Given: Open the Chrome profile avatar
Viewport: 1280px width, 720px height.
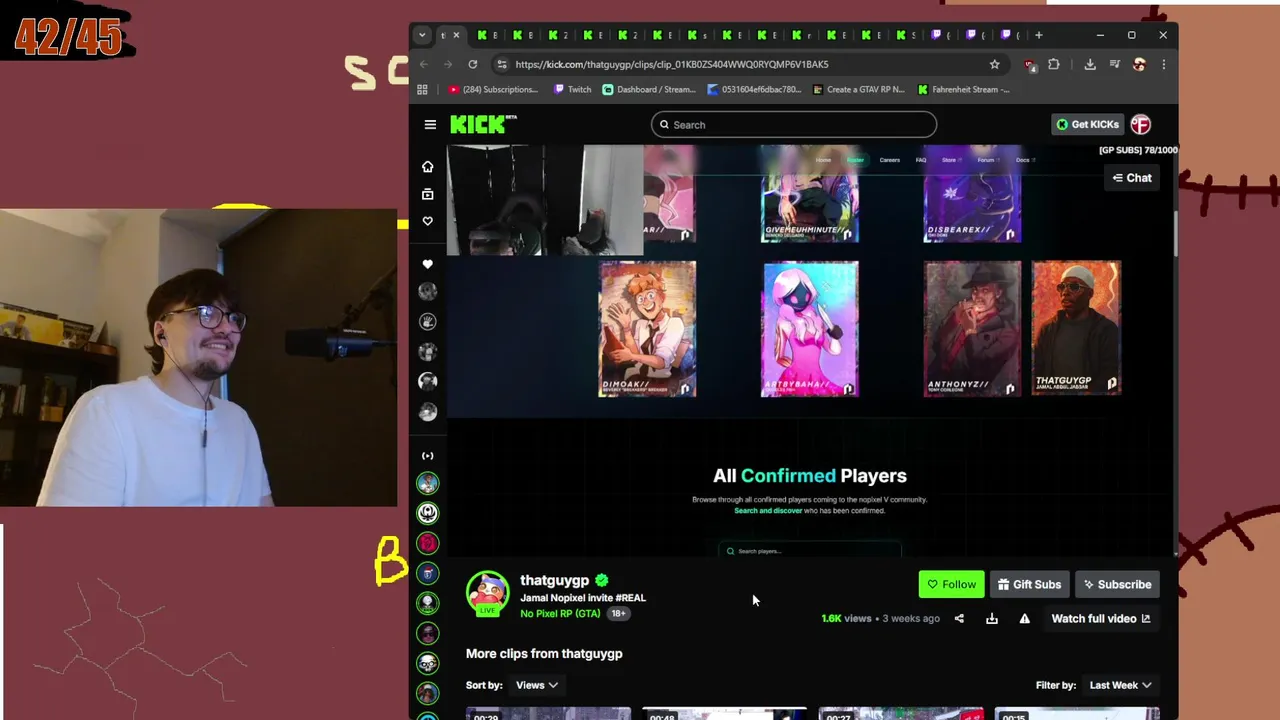Looking at the screenshot, I should pyautogui.click(x=1139, y=64).
